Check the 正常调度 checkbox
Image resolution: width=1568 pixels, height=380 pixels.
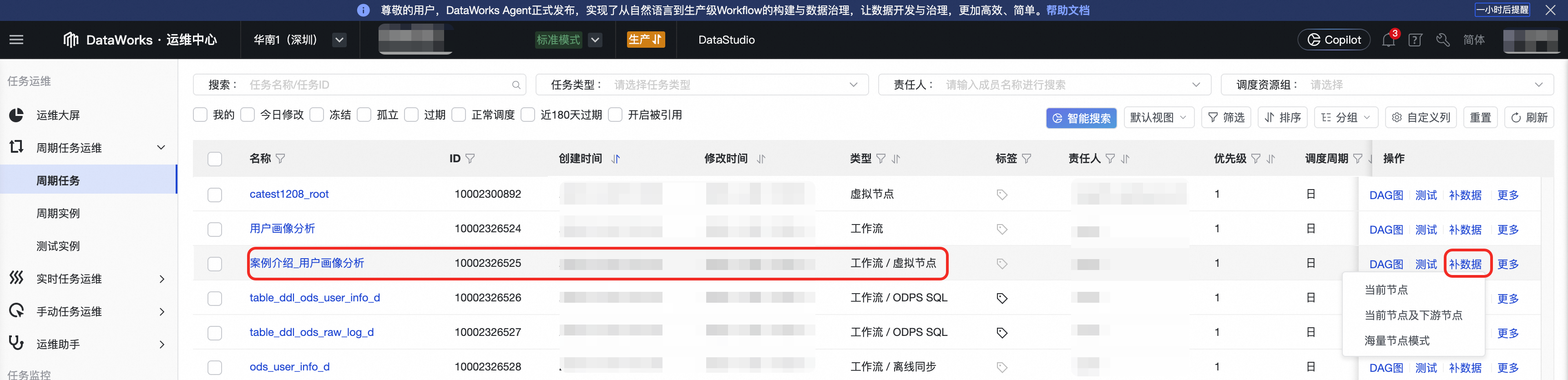459,114
